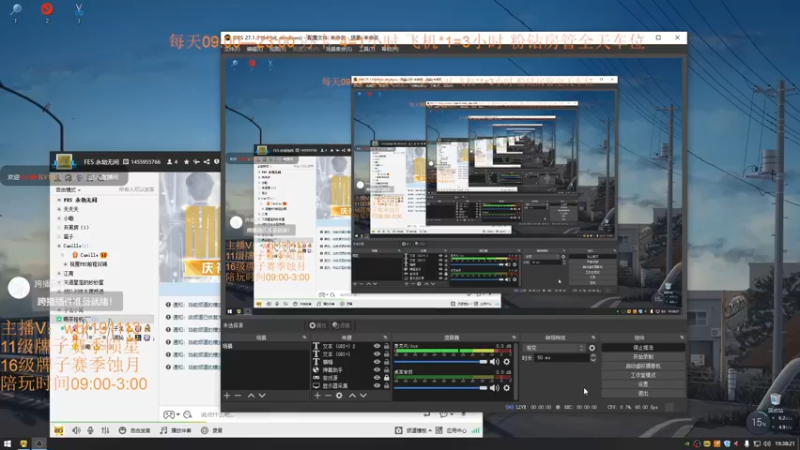The image size is (800, 450).
Task: Expand FES 永劫无间 channel tree node
Action: click(59, 200)
